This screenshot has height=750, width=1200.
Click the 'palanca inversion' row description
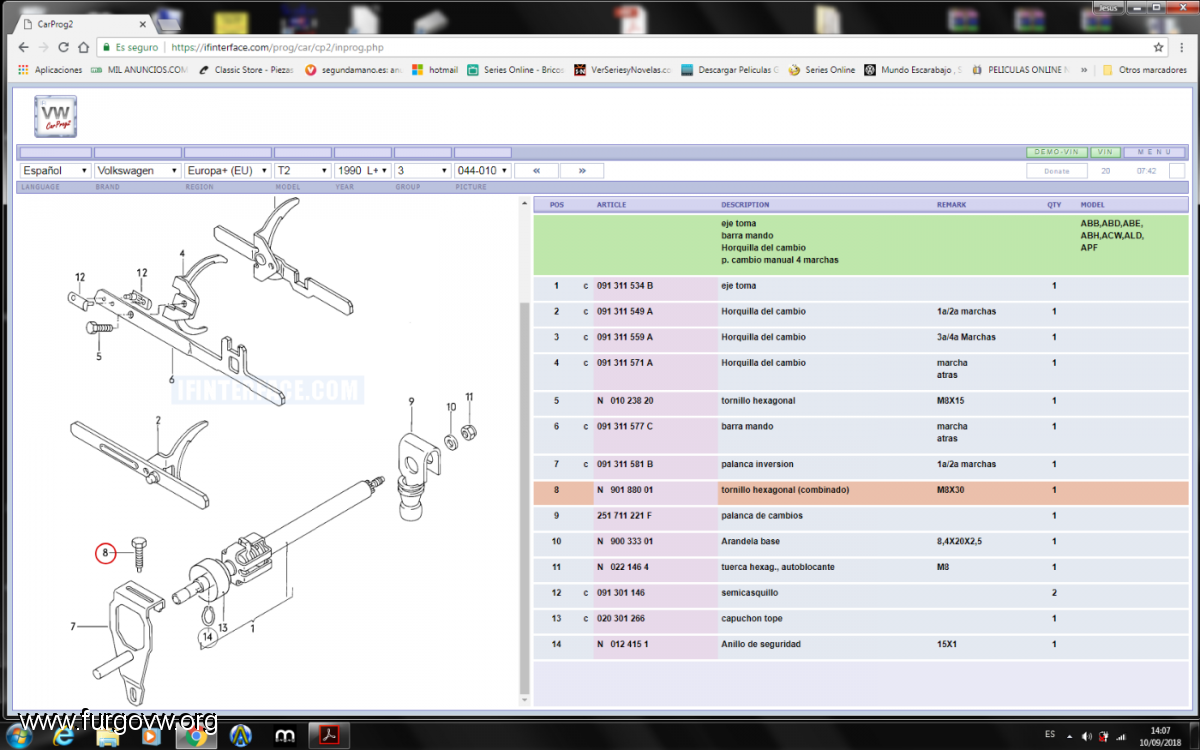(x=757, y=464)
